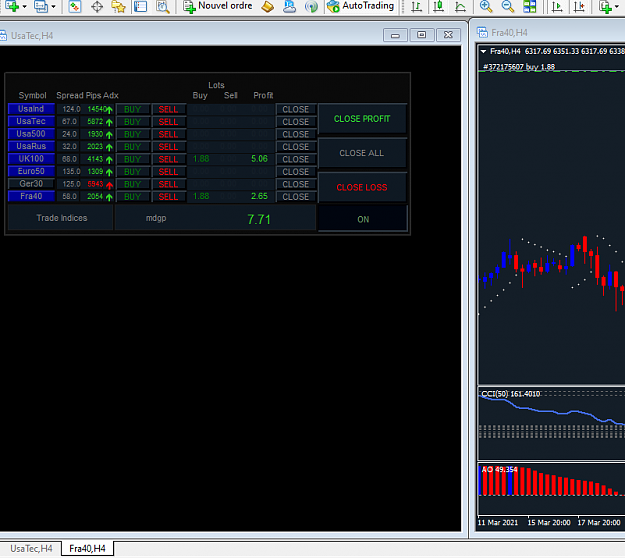Restore the UsaTec,H4 chart window
Viewport: 625px width, 558px height.
click(421, 35)
